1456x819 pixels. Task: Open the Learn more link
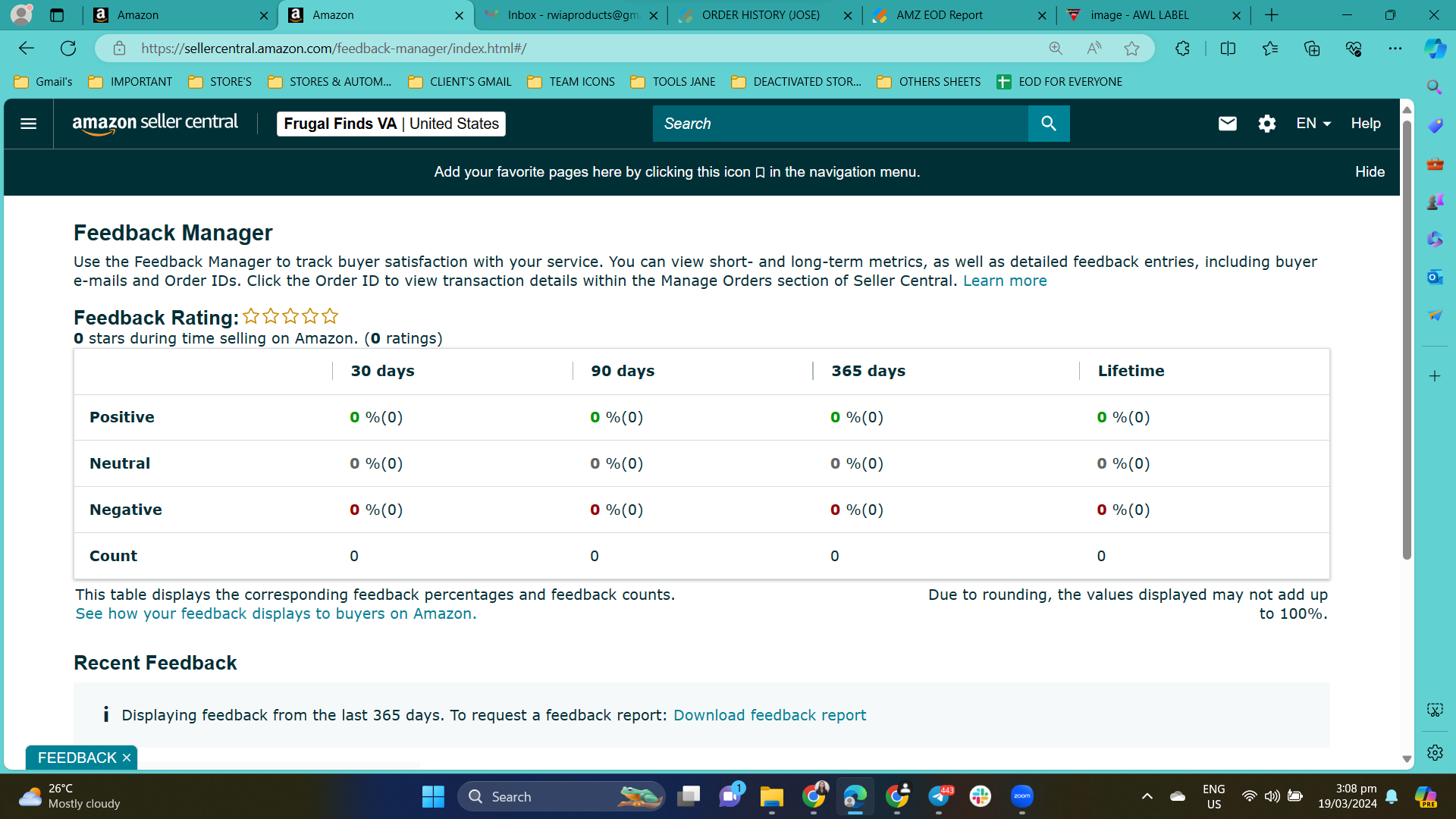point(1005,281)
